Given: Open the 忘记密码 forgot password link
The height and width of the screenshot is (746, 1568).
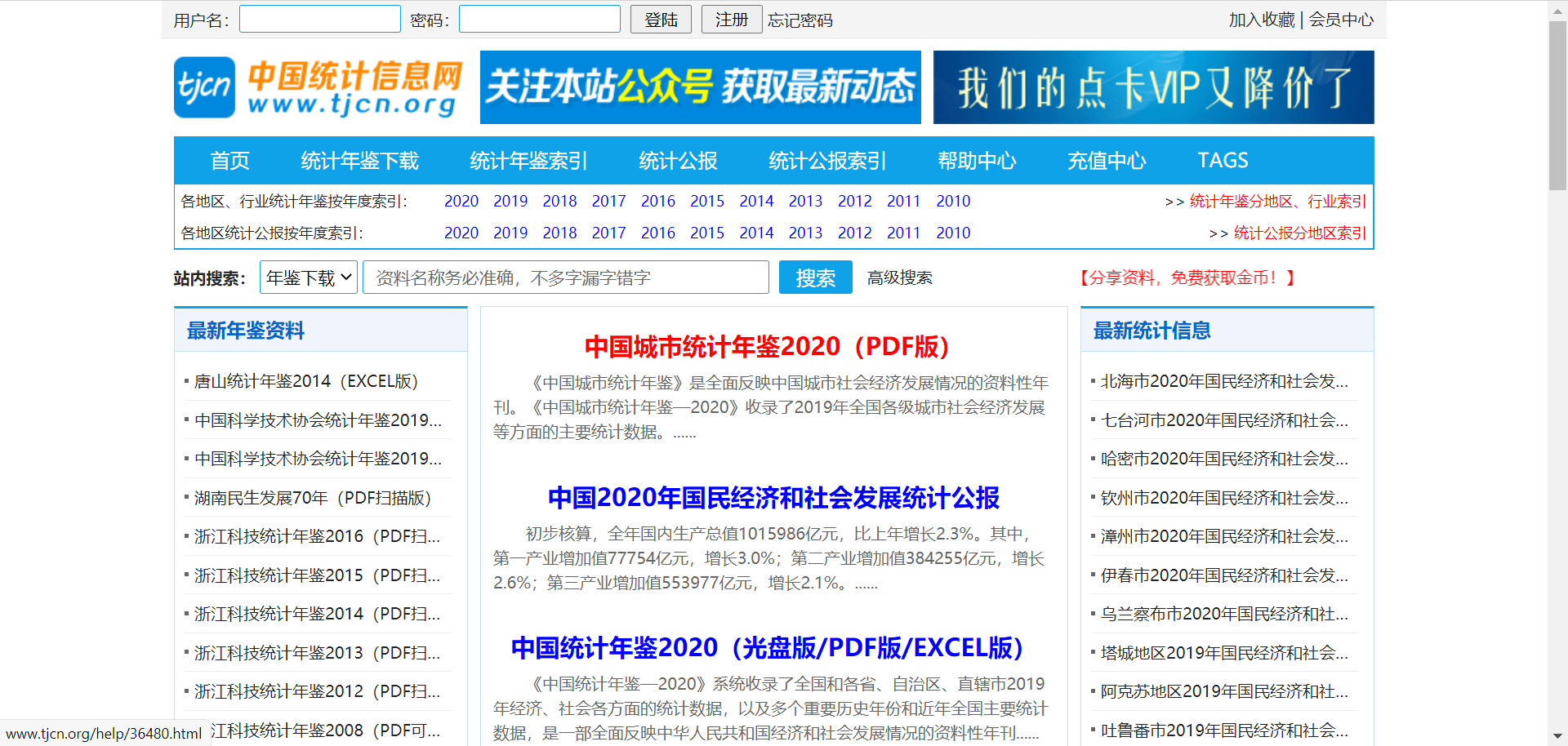Looking at the screenshot, I should (800, 20).
